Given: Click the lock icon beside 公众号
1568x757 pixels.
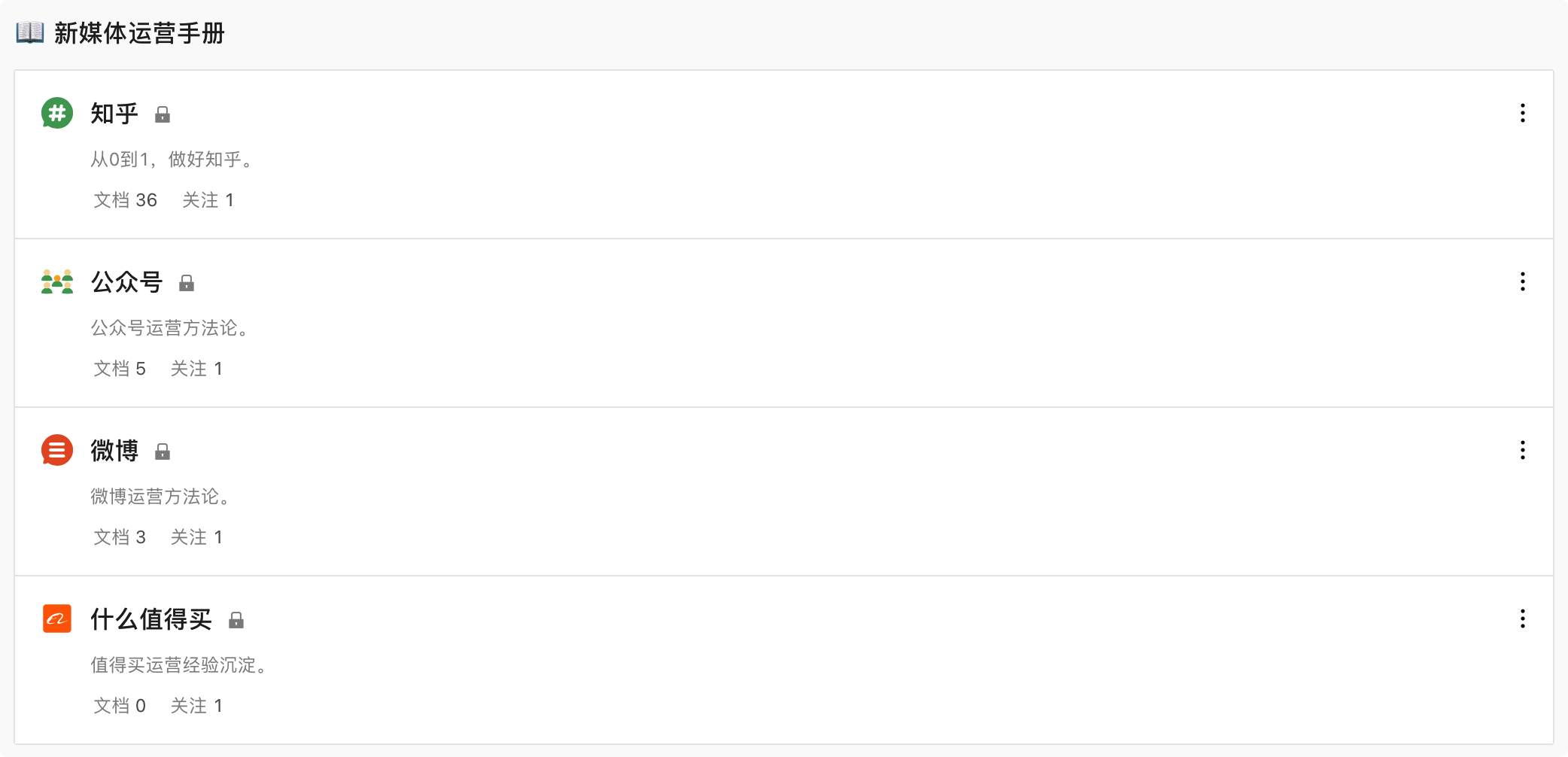Looking at the screenshot, I should pyautogui.click(x=187, y=283).
